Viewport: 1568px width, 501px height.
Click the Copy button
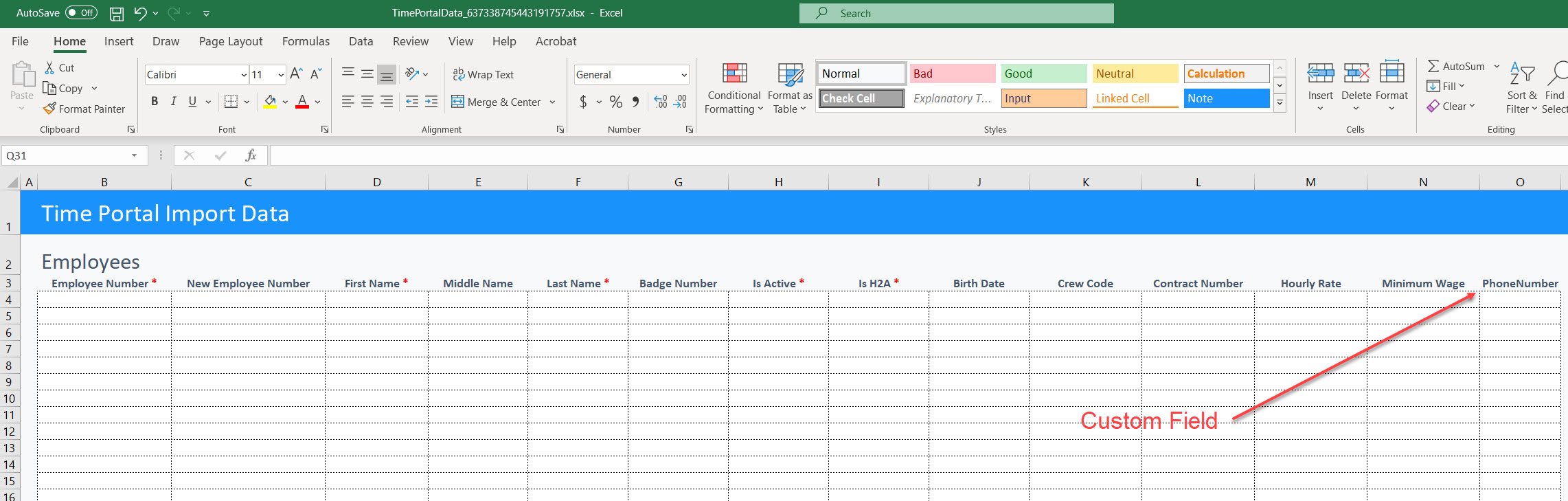[63, 88]
